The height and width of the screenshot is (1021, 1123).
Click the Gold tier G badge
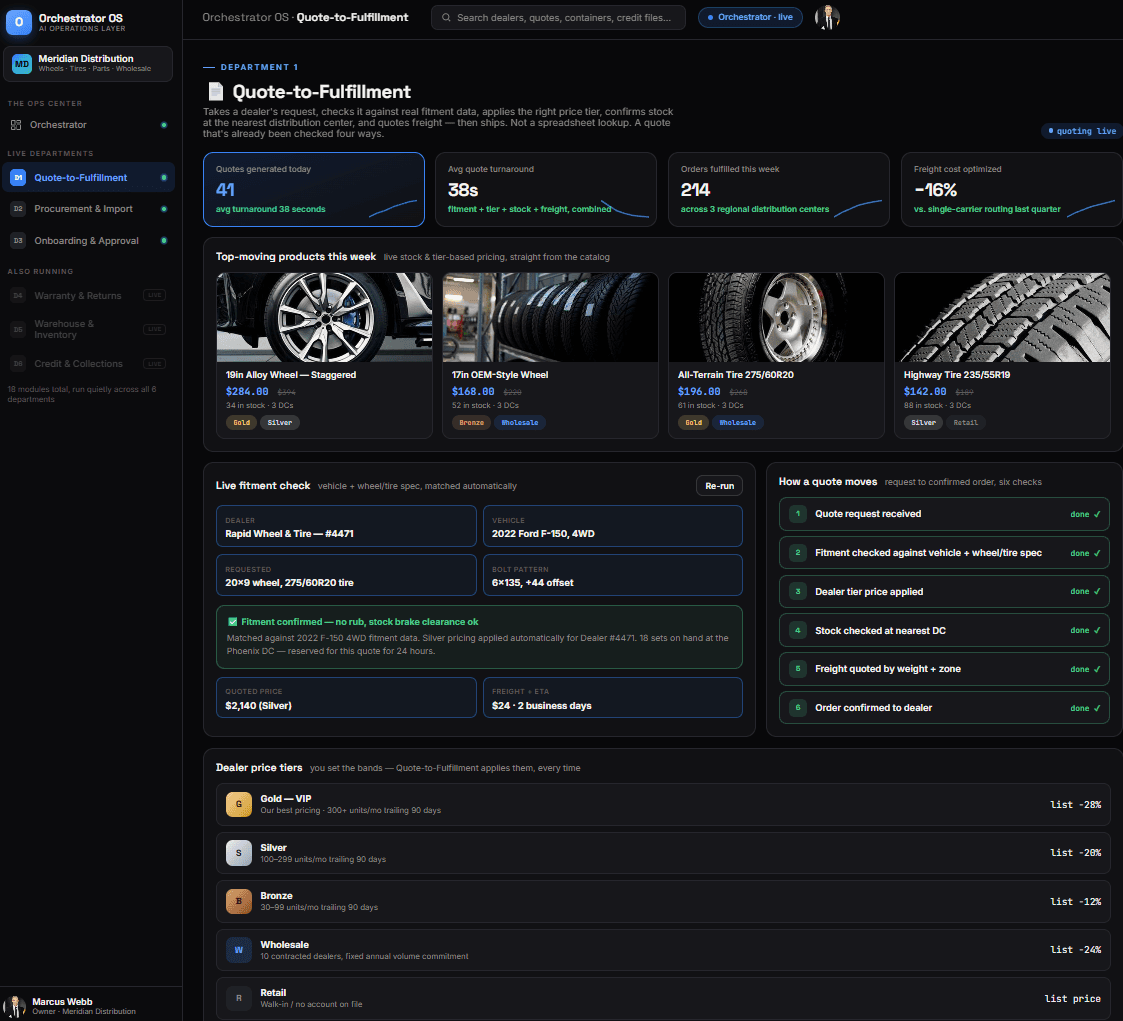coord(238,804)
